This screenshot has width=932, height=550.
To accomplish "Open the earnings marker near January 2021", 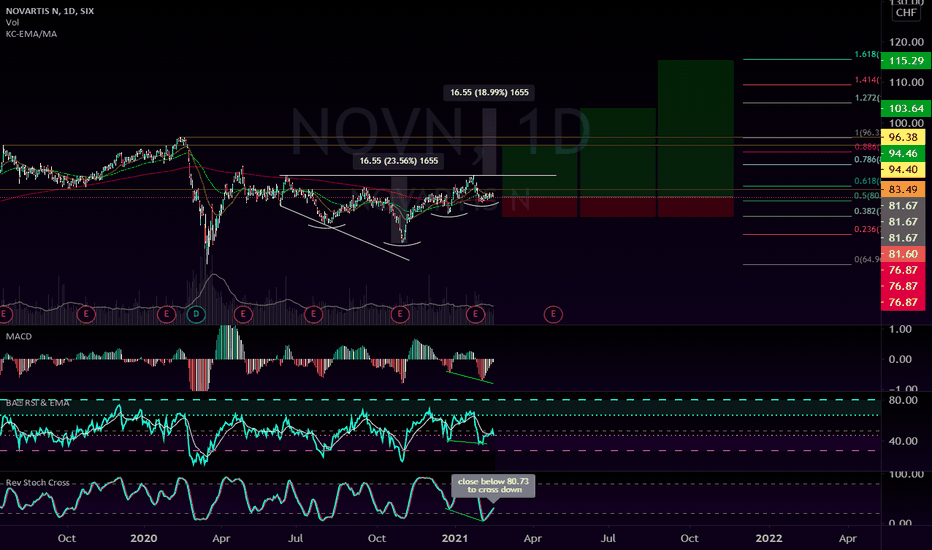I will tap(475, 313).
